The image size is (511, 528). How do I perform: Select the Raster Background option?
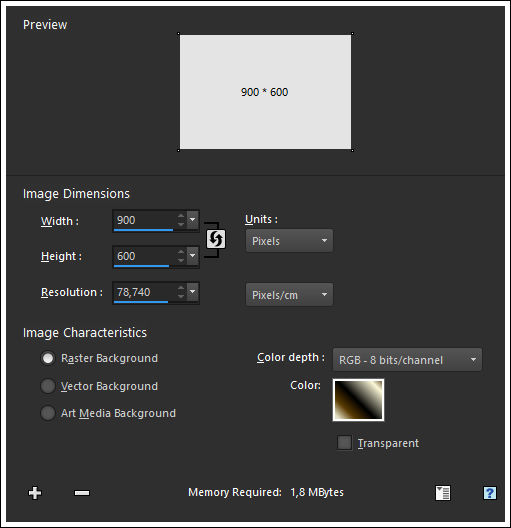click(x=48, y=358)
